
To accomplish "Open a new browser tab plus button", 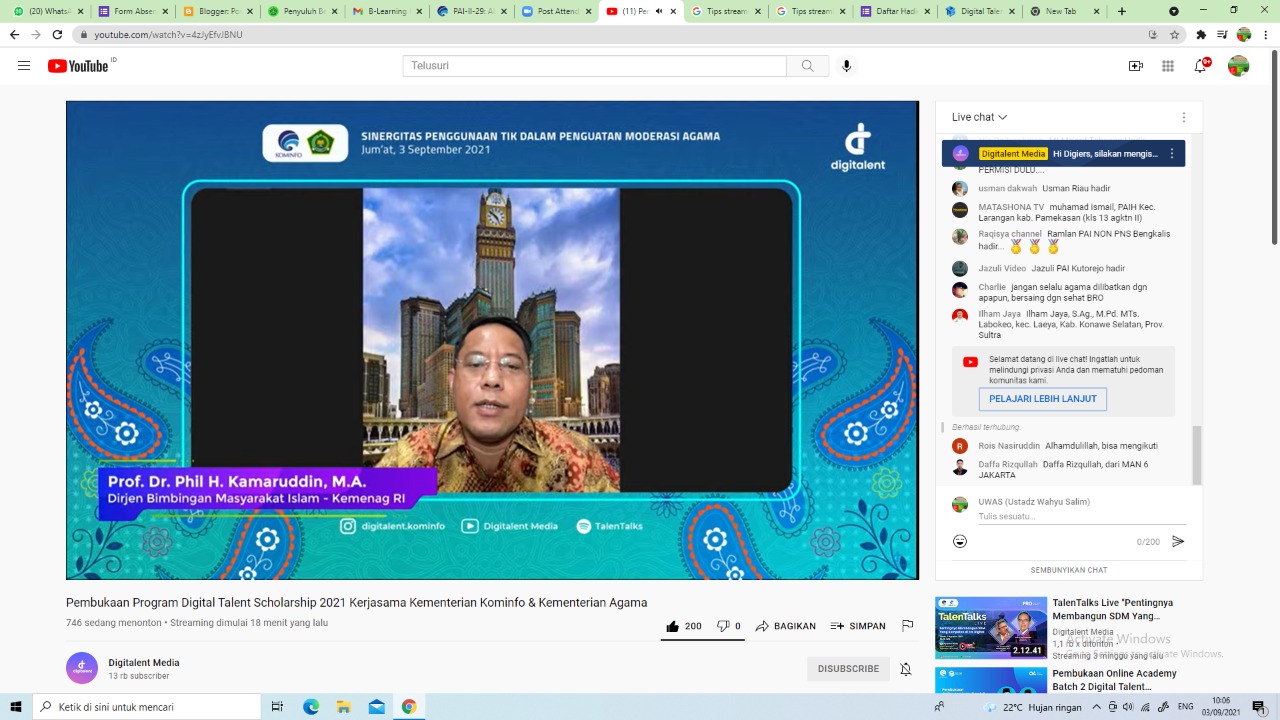I will click(1121, 11).
